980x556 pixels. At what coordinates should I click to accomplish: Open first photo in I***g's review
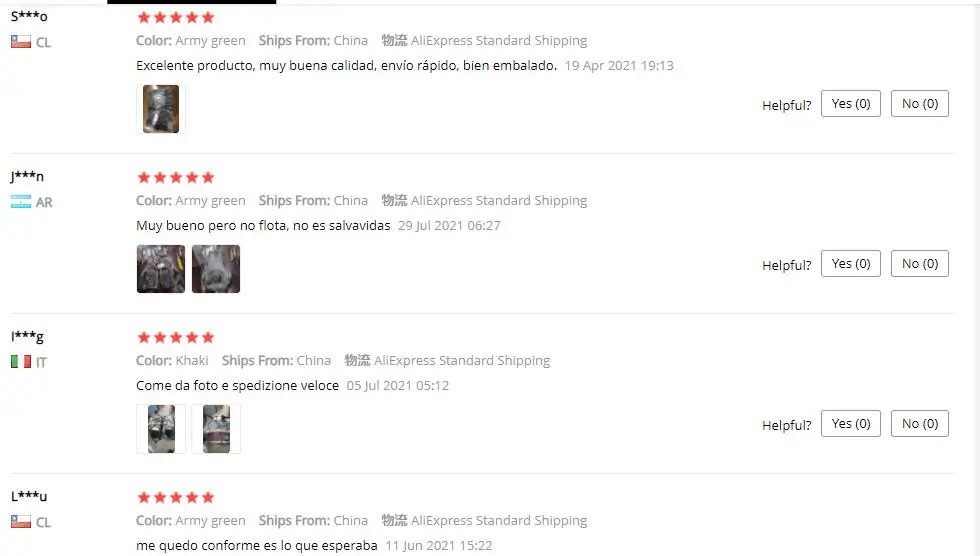coord(161,429)
